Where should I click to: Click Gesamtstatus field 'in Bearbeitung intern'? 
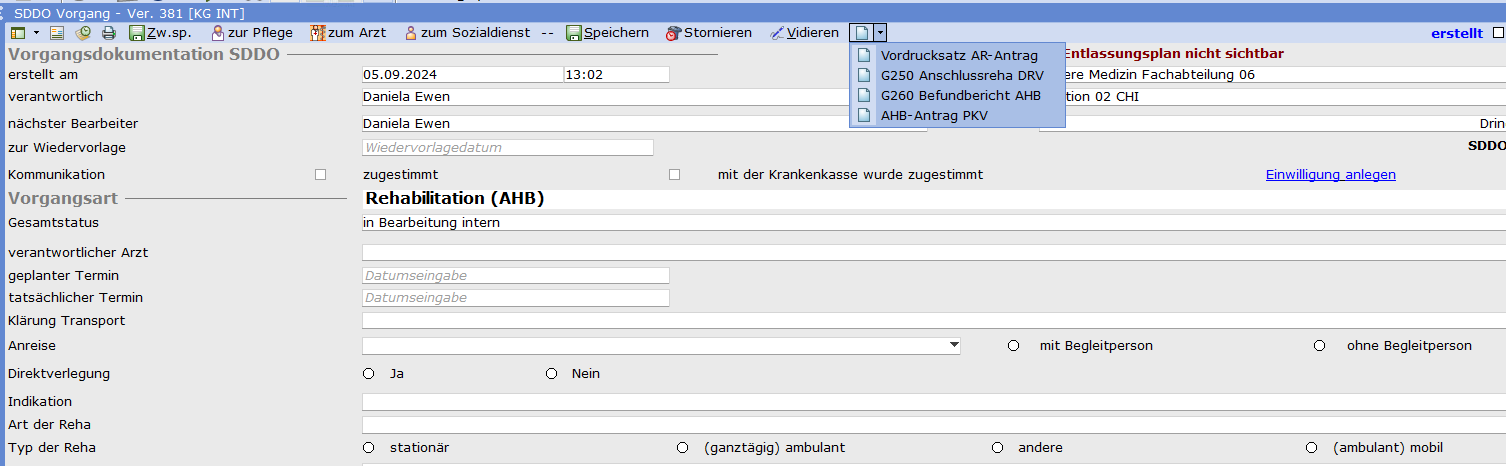934,222
